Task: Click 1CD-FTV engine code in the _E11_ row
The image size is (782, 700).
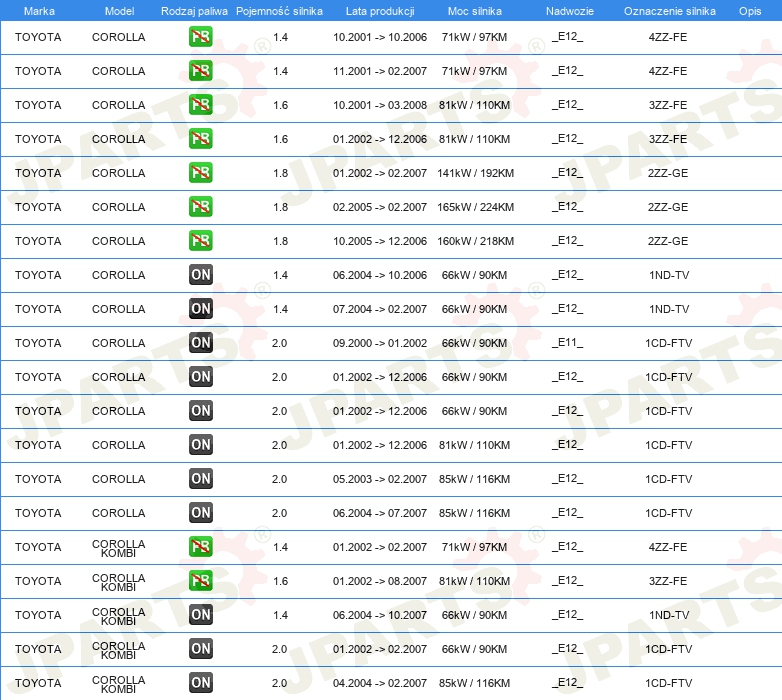Action: pyautogui.click(x=669, y=343)
